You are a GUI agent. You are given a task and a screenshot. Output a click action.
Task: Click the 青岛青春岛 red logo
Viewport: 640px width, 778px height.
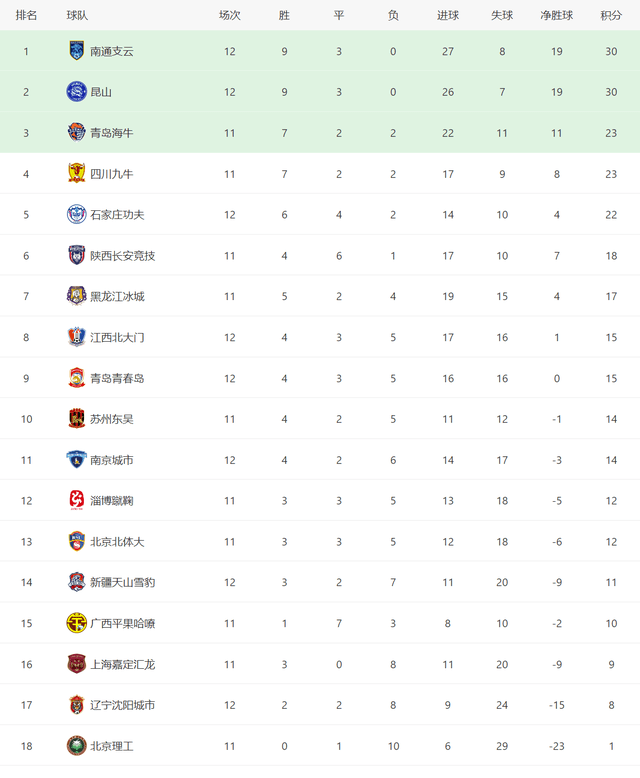[76, 378]
